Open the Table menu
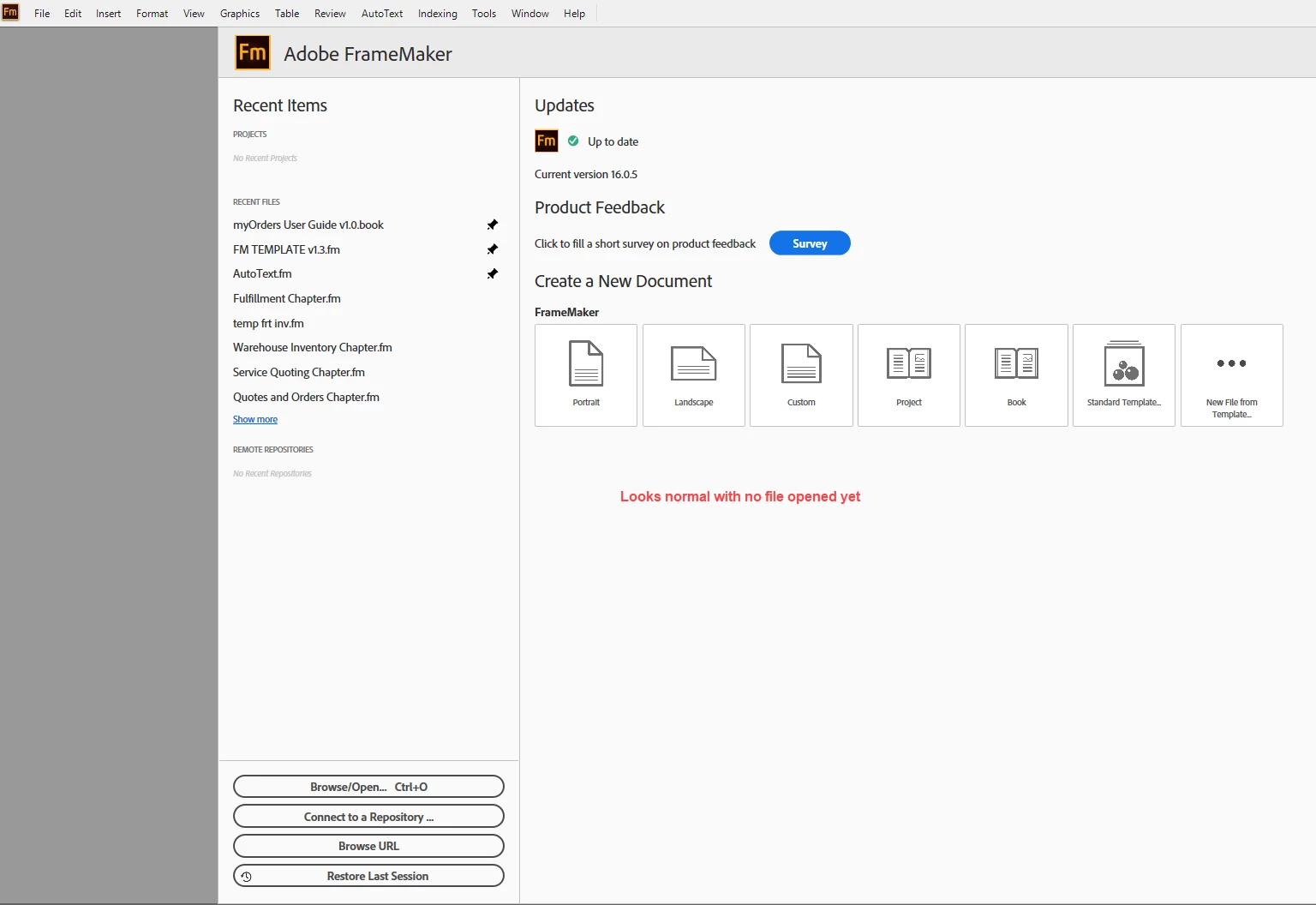Viewport: 1316px width, 905px height. point(287,14)
